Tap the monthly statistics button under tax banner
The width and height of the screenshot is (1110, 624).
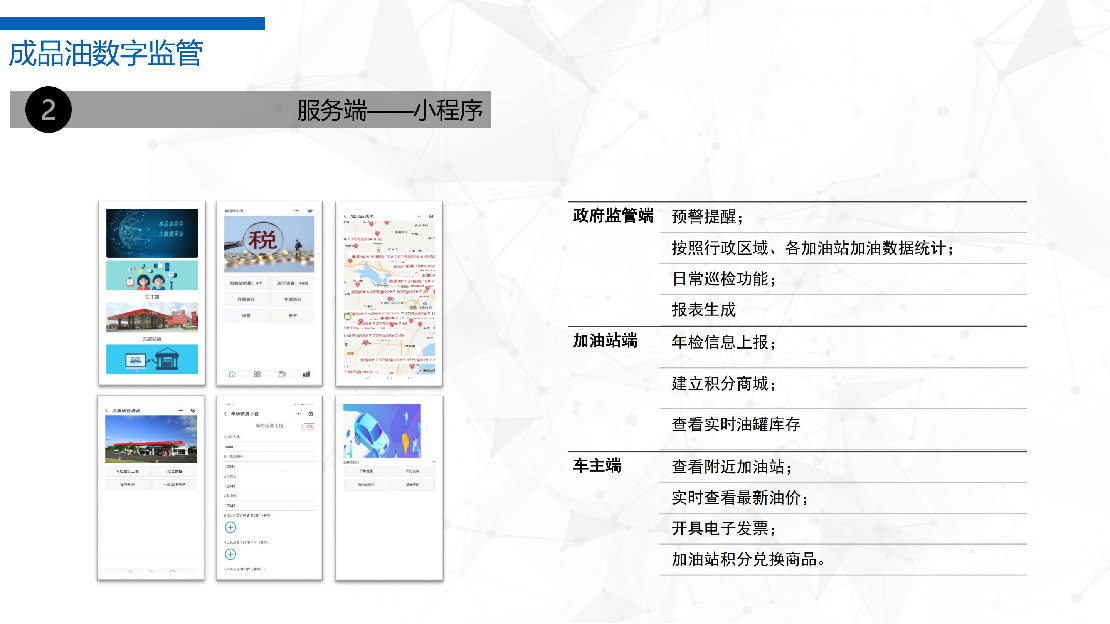pos(246,299)
